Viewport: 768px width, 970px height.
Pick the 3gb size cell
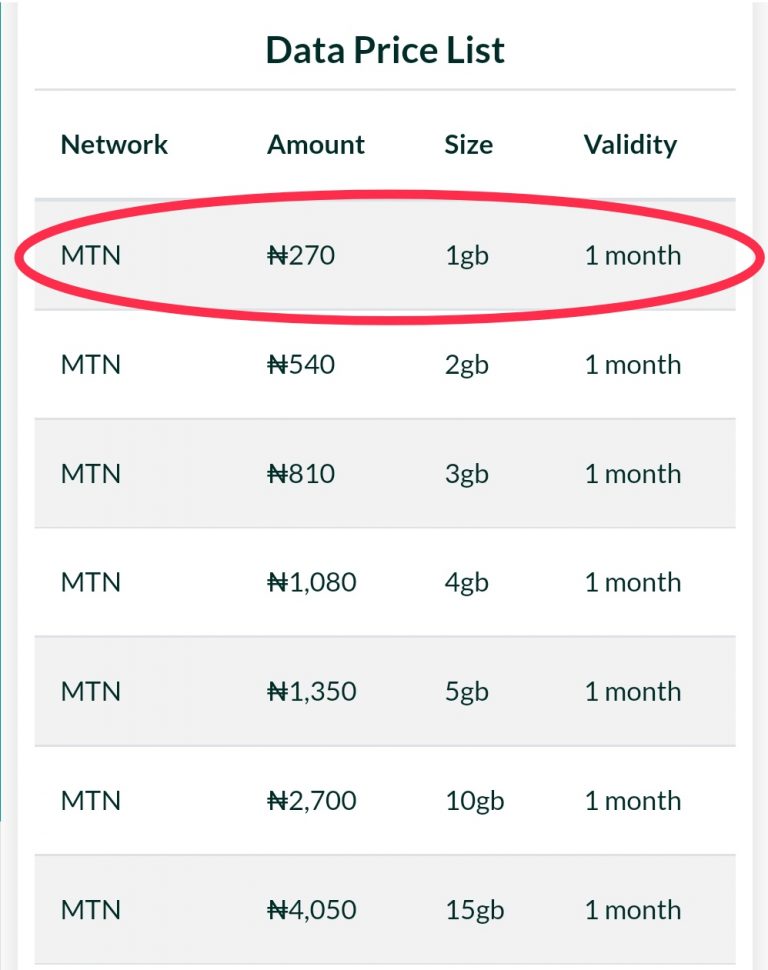tap(467, 474)
